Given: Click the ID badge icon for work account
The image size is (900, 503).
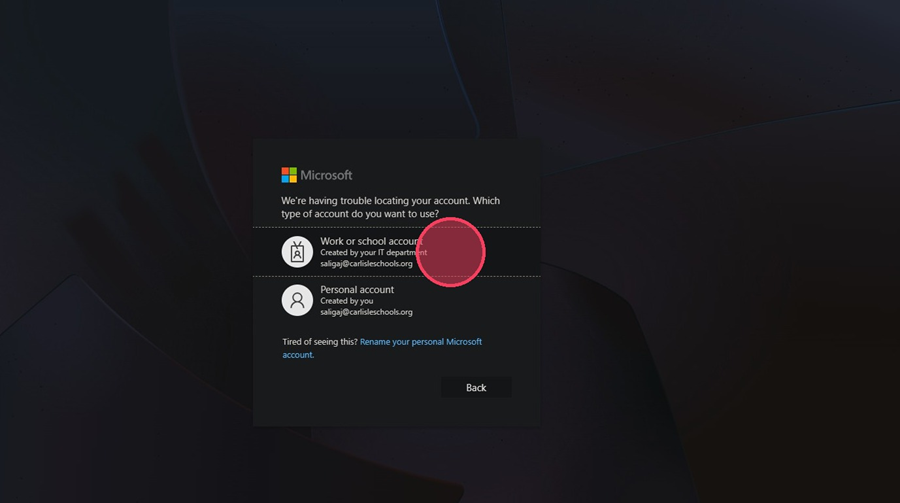Looking at the screenshot, I should point(297,252).
